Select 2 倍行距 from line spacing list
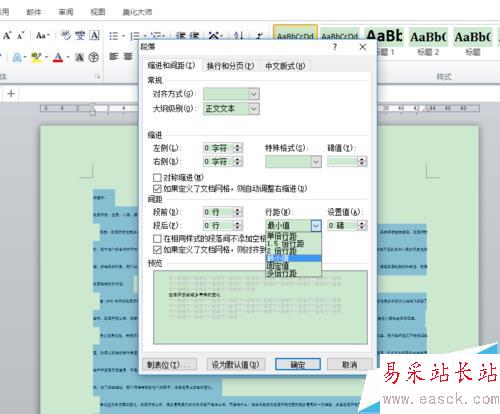This screenshot has width=500, height=414. coord(293,251)
